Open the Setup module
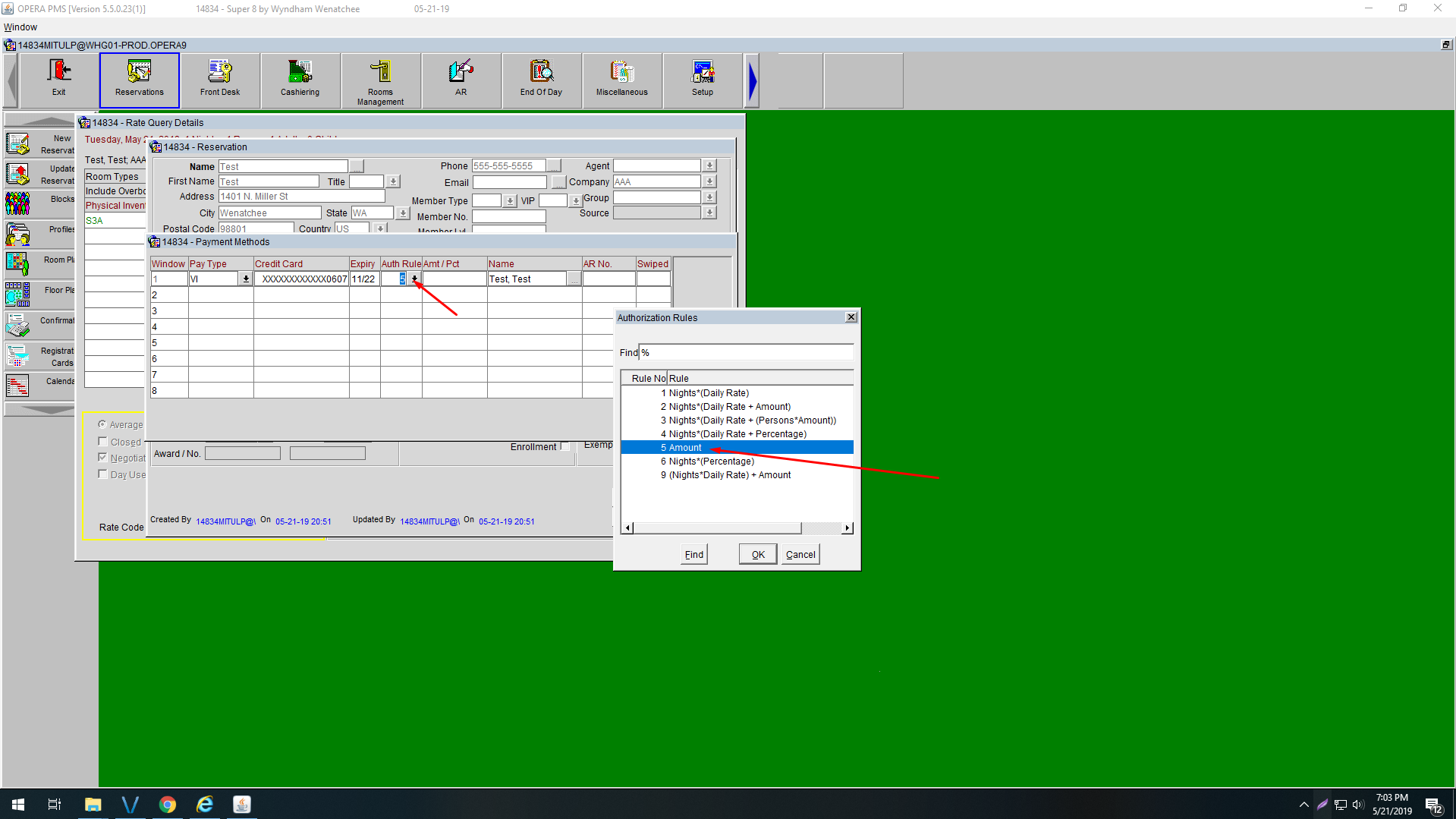Image resolution: width=1456 pixels, height=819 pixels. click(x=703, y=80)
